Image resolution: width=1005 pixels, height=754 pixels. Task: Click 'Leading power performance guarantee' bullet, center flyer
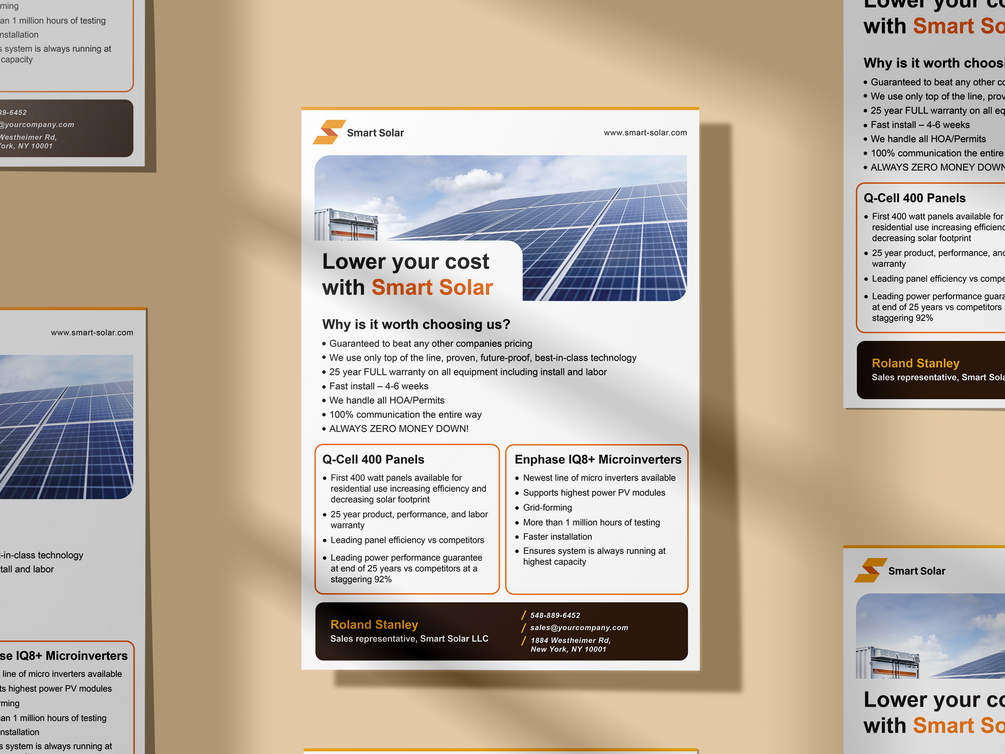pyautogui.click(x=406, y=569)
